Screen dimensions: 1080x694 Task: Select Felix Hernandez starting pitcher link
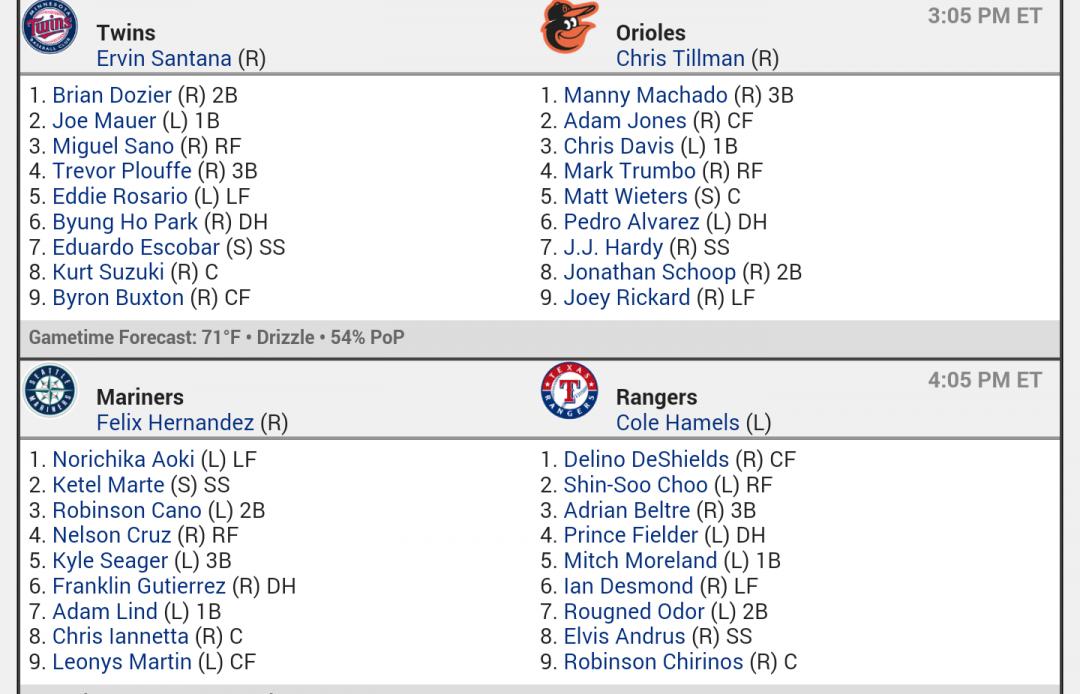(x=175, y=423)
